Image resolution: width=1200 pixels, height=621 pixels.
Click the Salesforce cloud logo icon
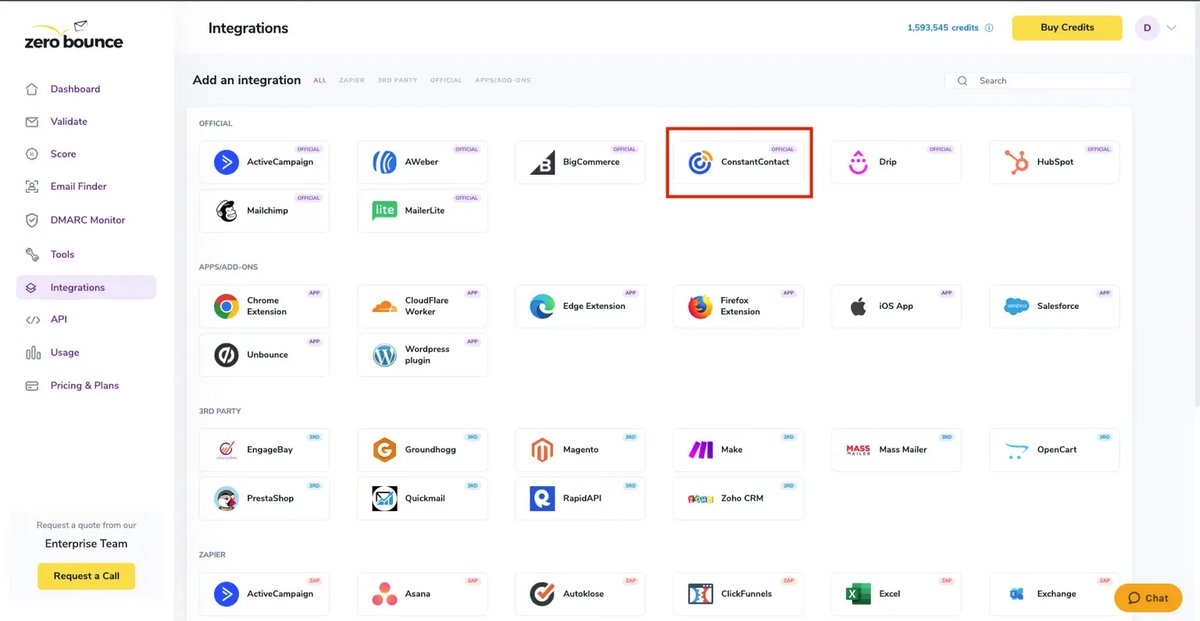click(1016, 306)
